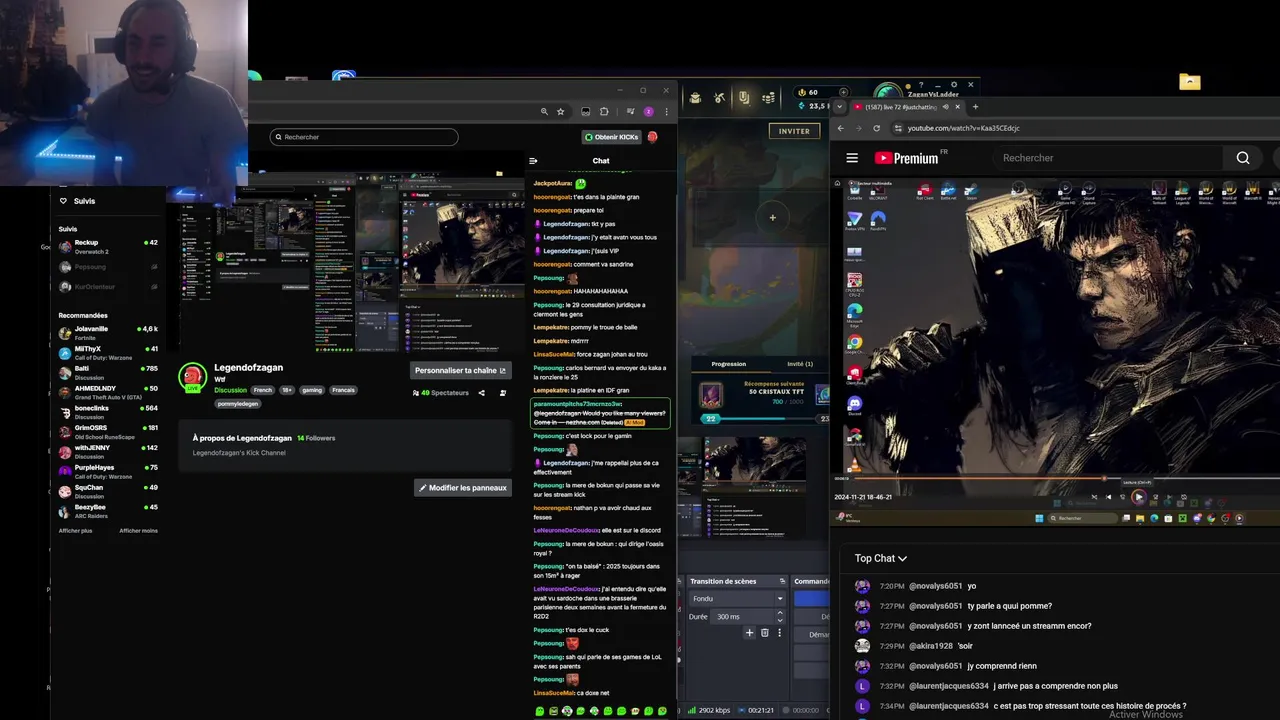Click the share icon next to Spectateurs

pyautogui.click(x=481, y=393)
